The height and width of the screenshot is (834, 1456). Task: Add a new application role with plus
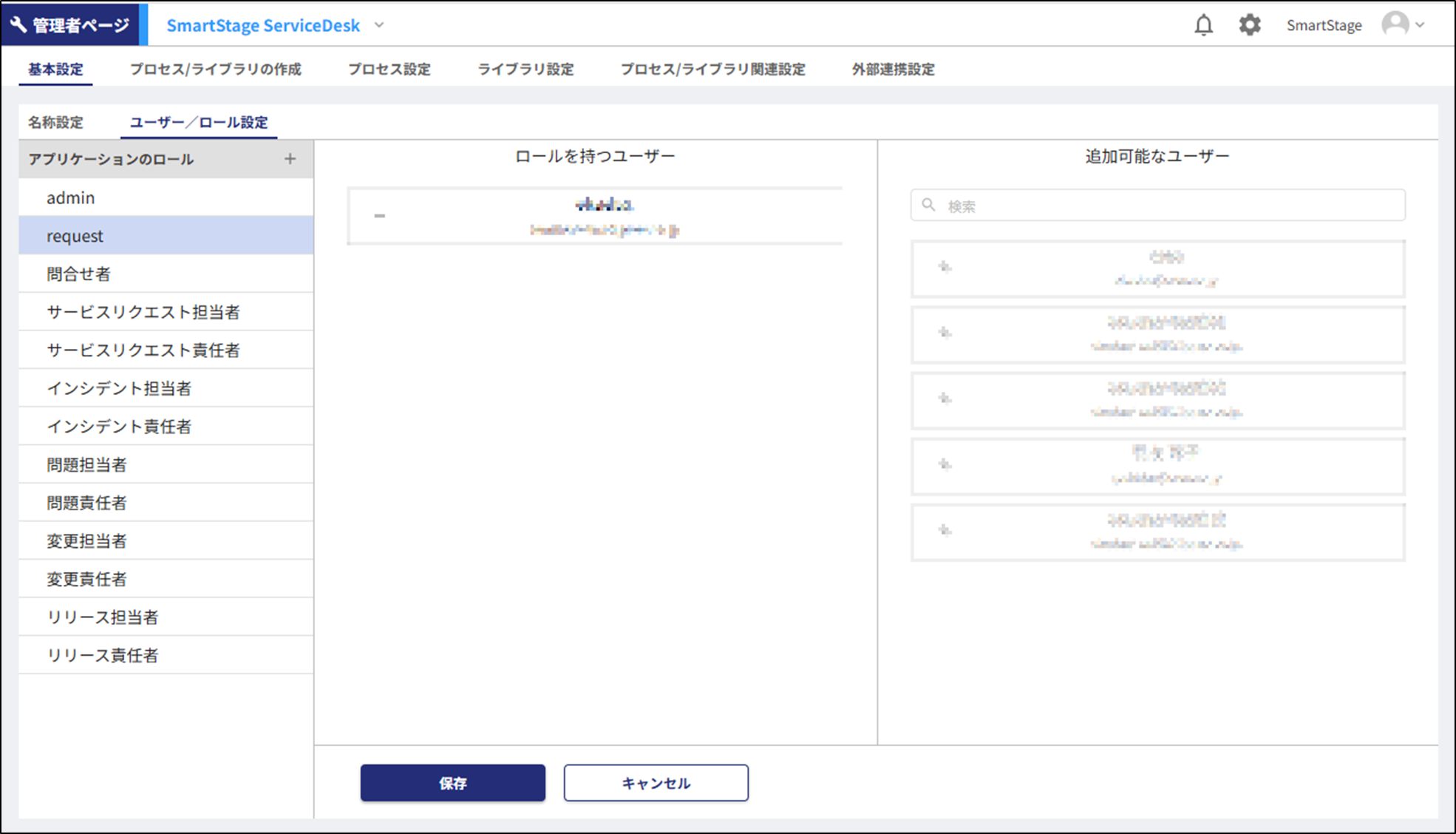(290, 159)
